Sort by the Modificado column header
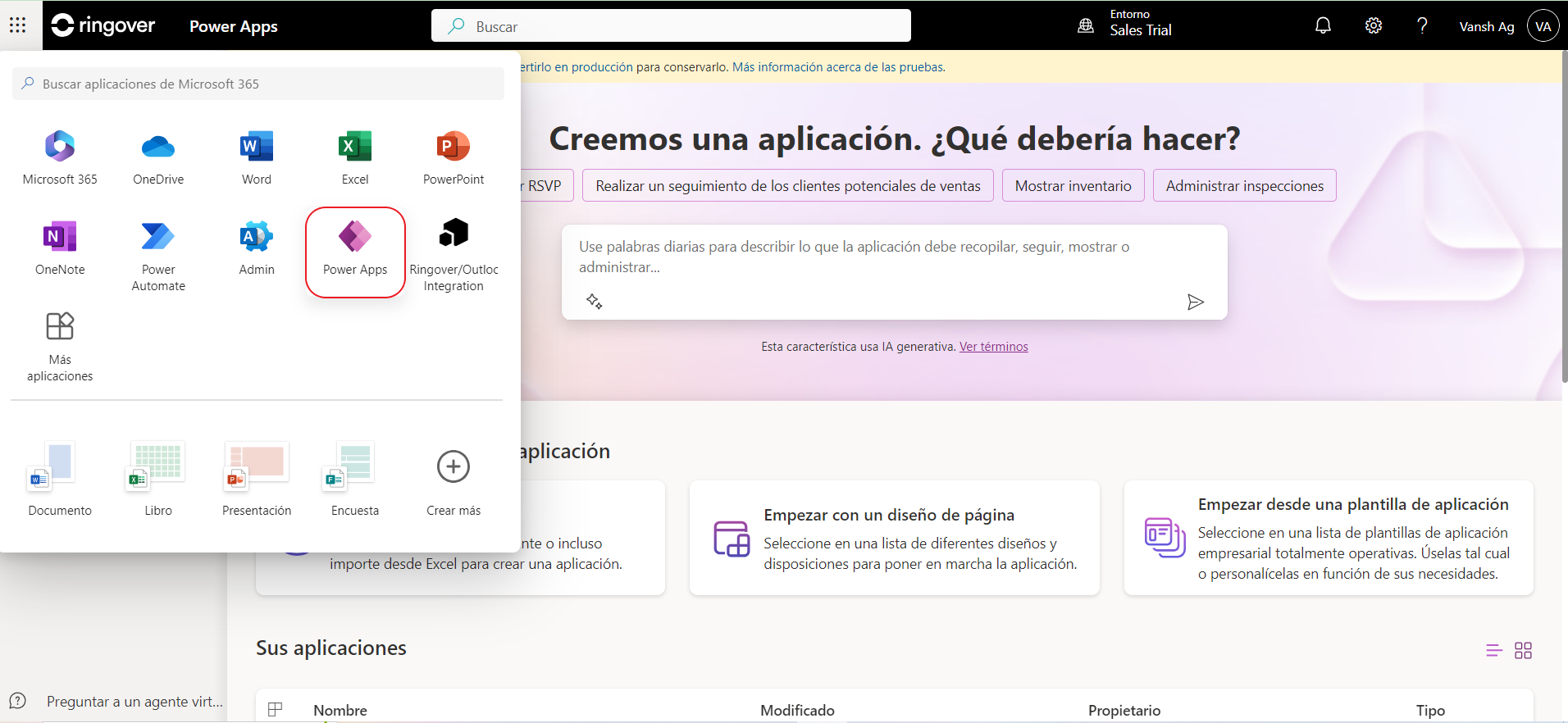1568x723 pixels. point(797,710)
